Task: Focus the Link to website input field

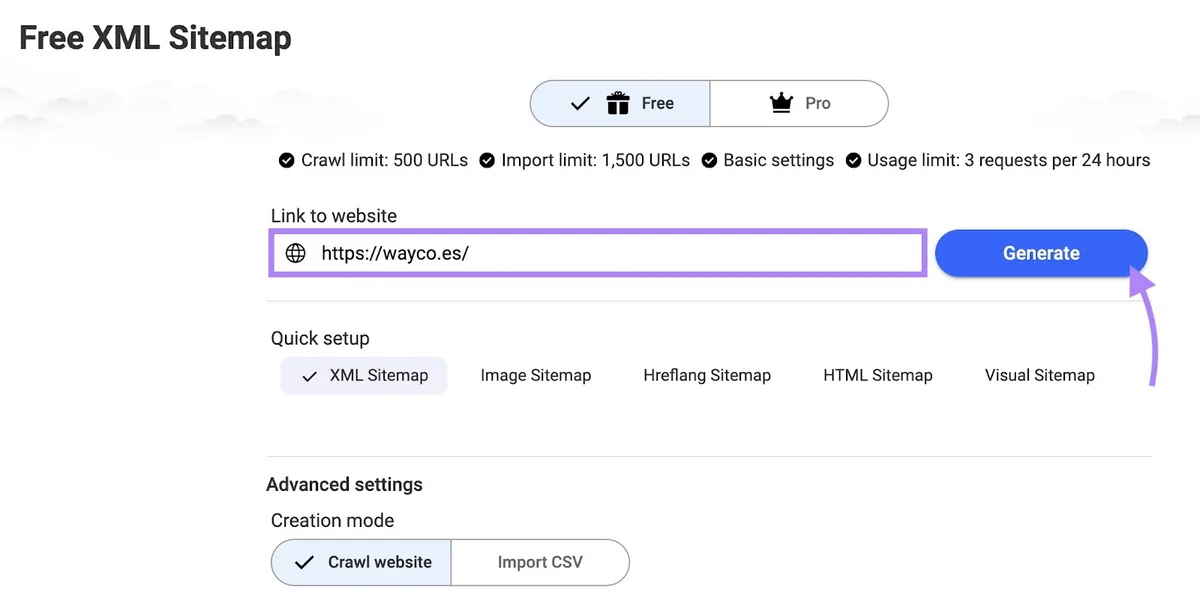Action: (x=597, y=252)
